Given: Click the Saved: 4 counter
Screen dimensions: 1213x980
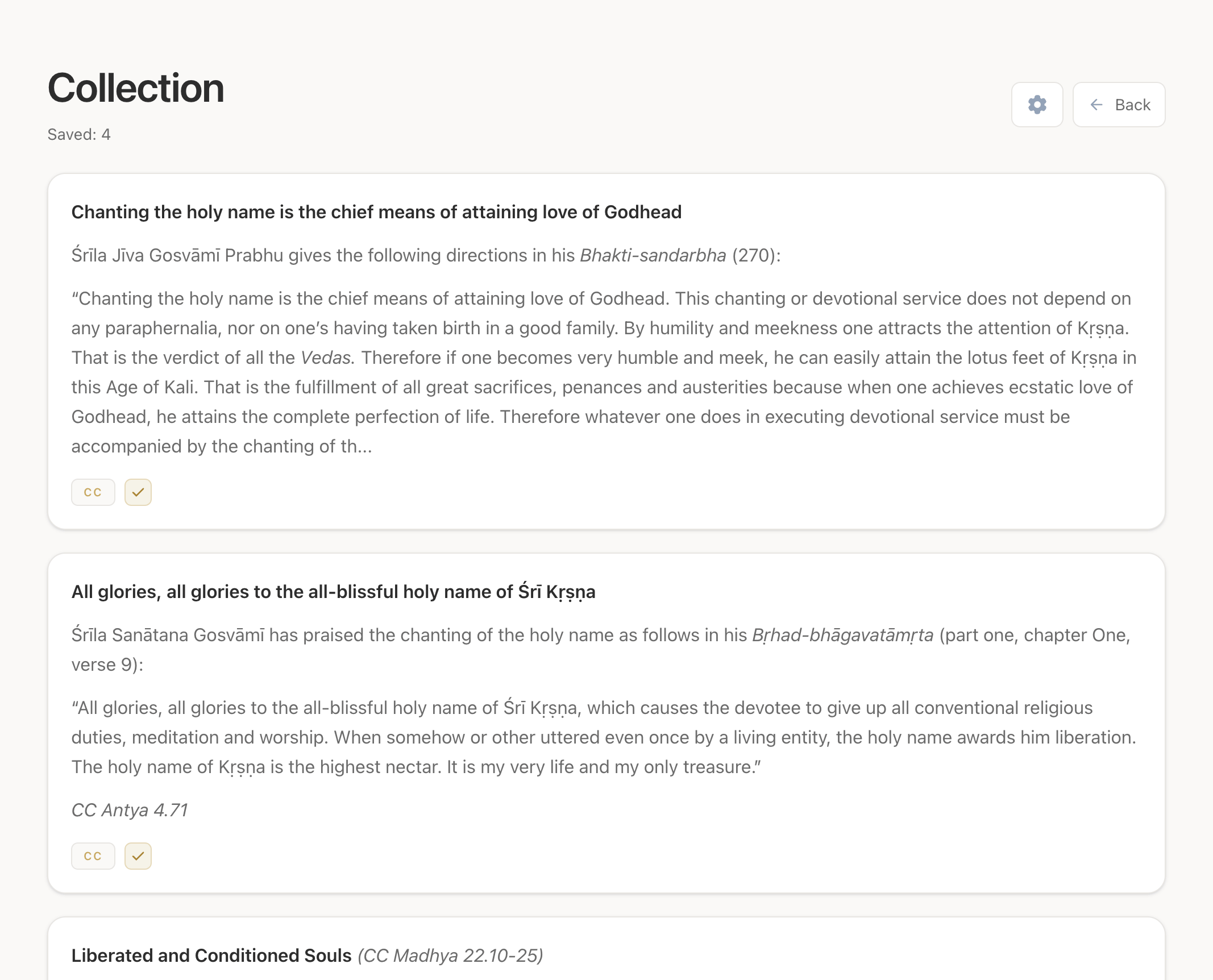Looking at the screenshot, I should click(79, 135).
